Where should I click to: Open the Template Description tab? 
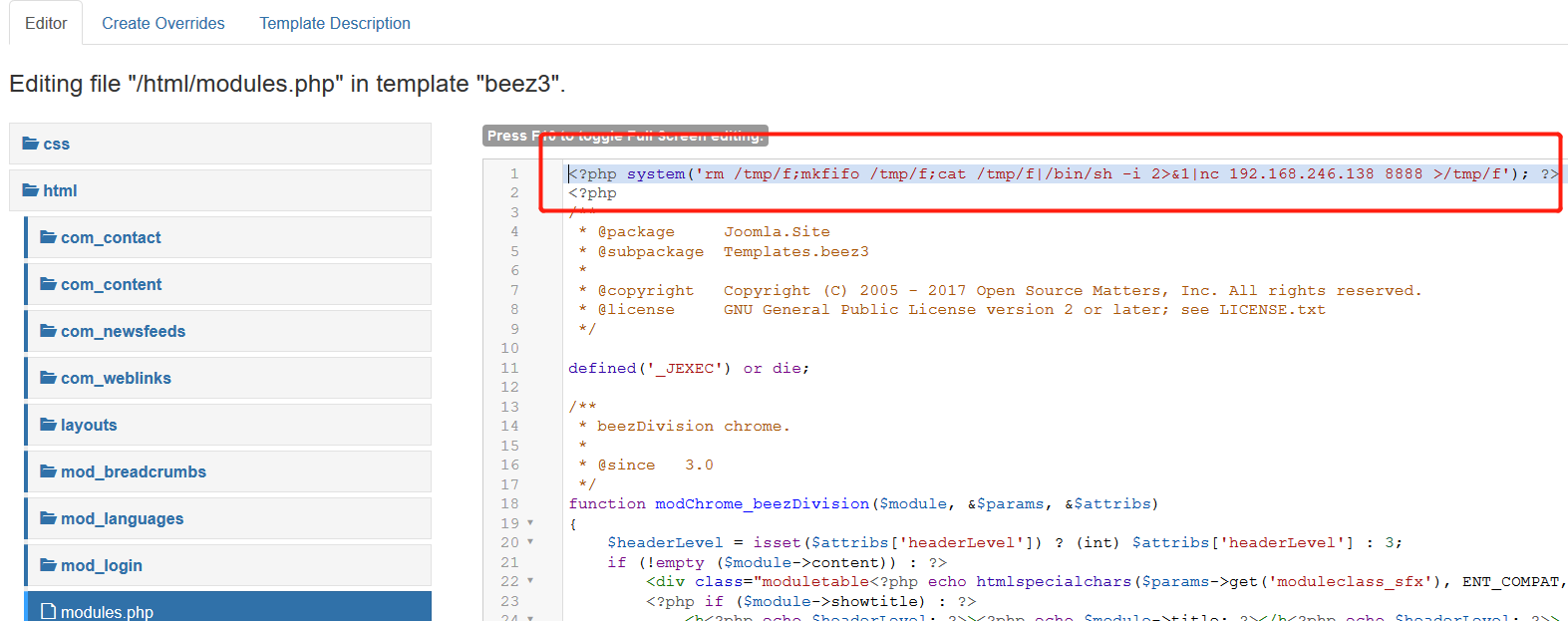tap(335, 23)
